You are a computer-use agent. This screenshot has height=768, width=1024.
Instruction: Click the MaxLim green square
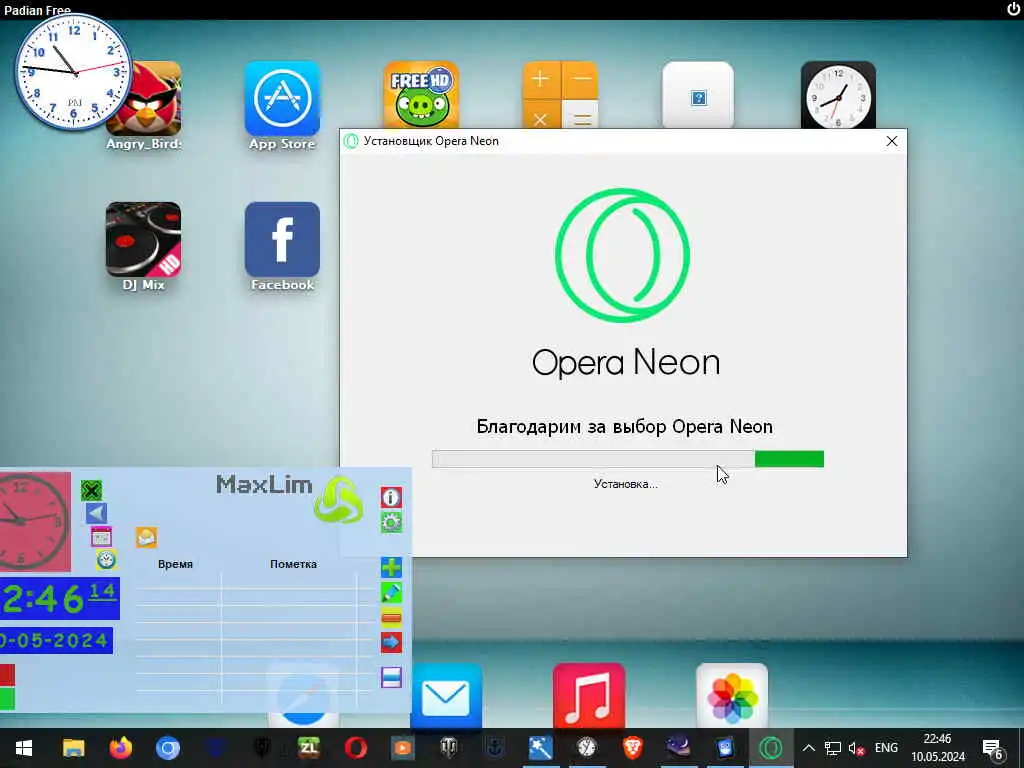pos(7,699)
